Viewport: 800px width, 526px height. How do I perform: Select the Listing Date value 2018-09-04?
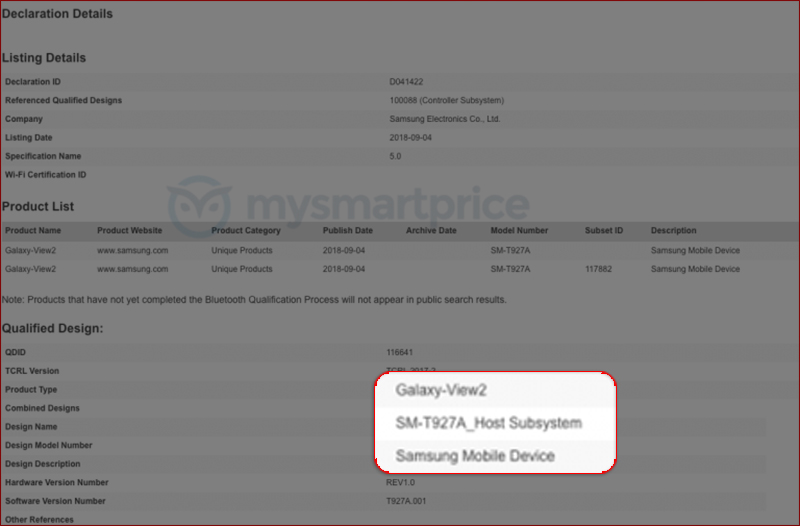click(411, 138)
